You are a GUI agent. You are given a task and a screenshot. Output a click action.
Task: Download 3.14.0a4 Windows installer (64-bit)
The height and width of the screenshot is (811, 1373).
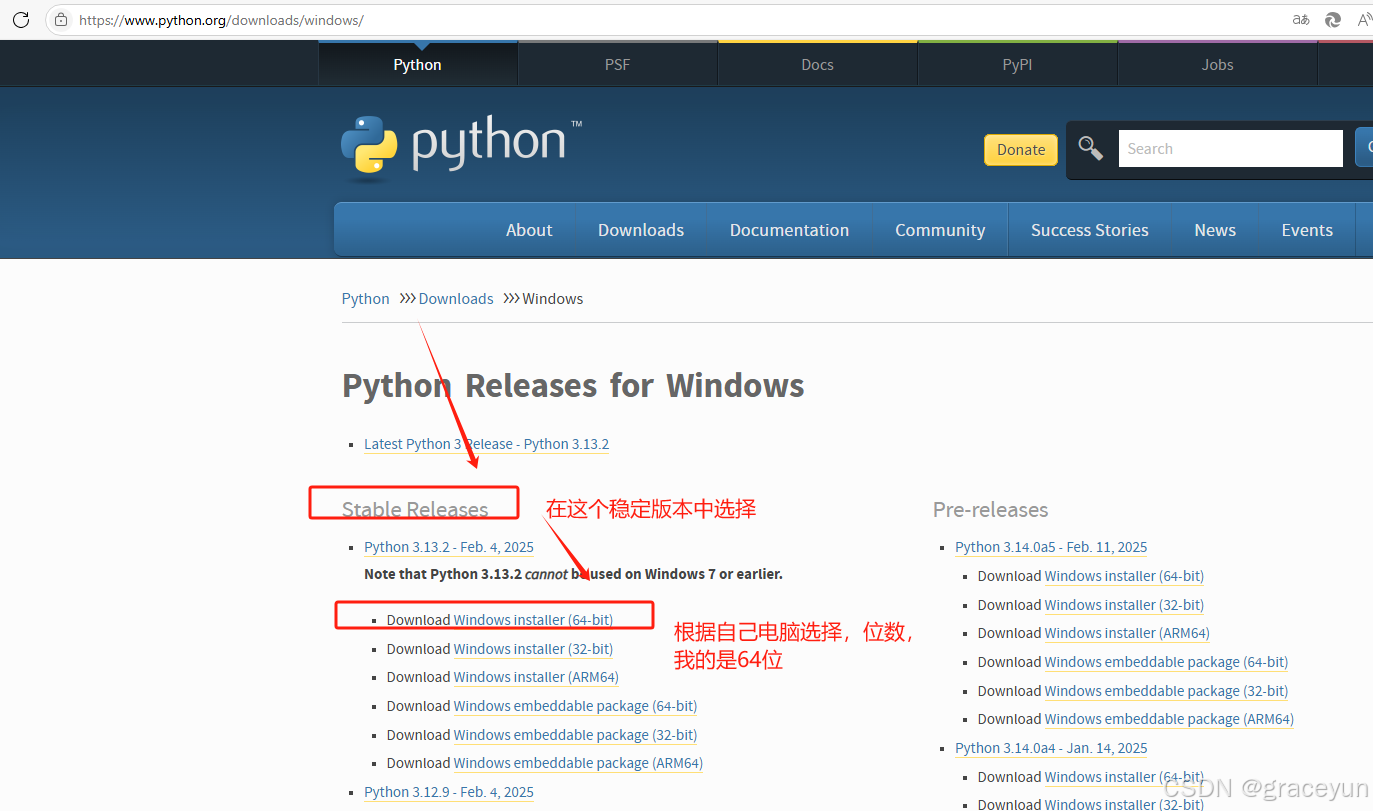point(1124,777)
